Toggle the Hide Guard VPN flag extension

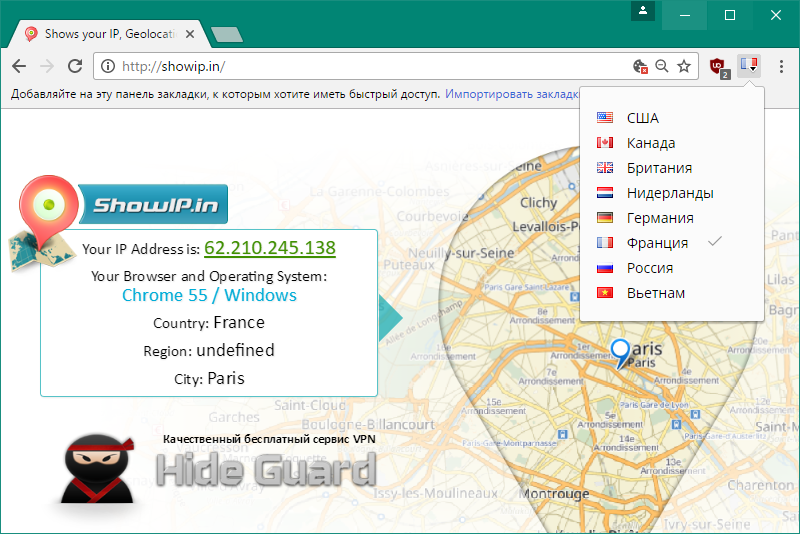point(749,66)
